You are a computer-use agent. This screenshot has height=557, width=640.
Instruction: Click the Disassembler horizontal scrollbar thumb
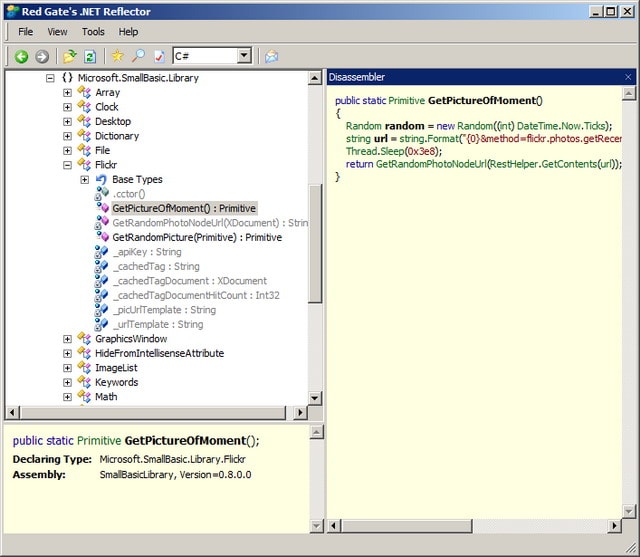[x=407, y=526]
